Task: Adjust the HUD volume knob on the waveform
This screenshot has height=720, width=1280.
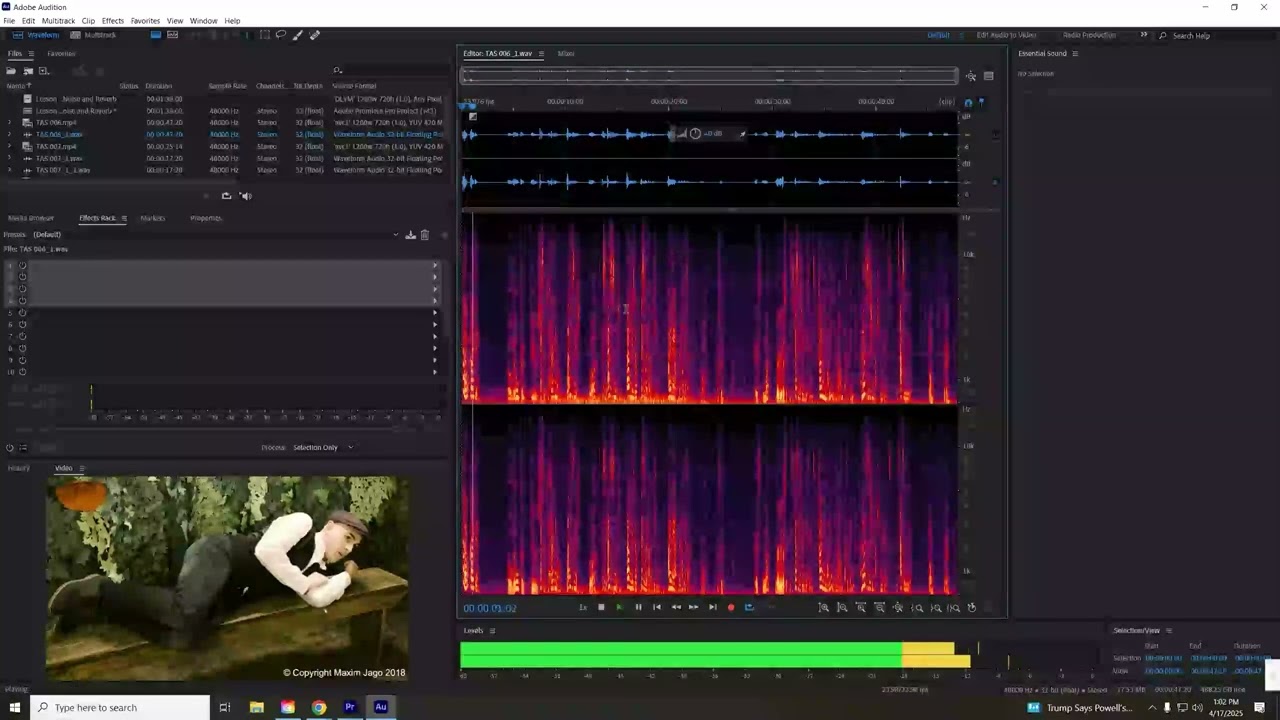Action: pyautogui.click(x=695, y=134)
